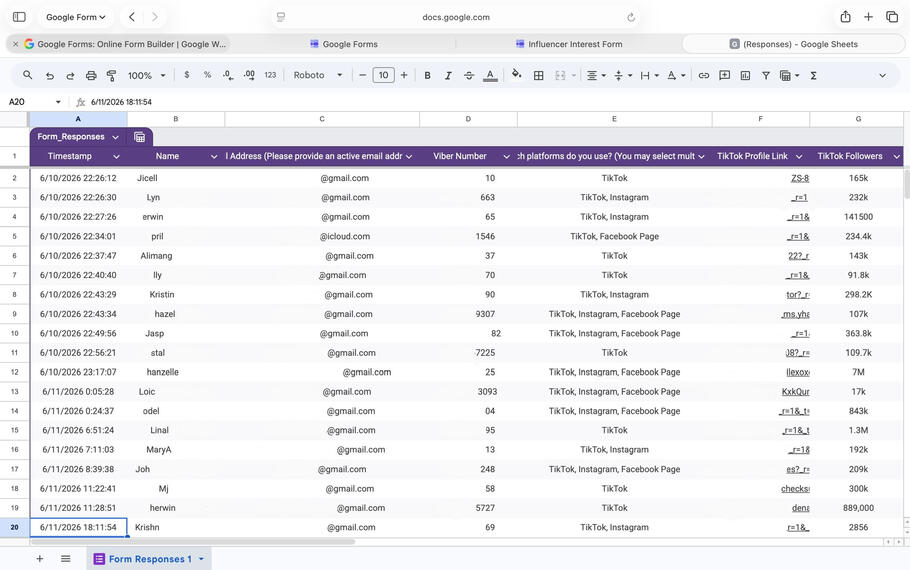Decrease decimal places
Viewport: 910px width, 570px height.
click(x=228, y=75)
